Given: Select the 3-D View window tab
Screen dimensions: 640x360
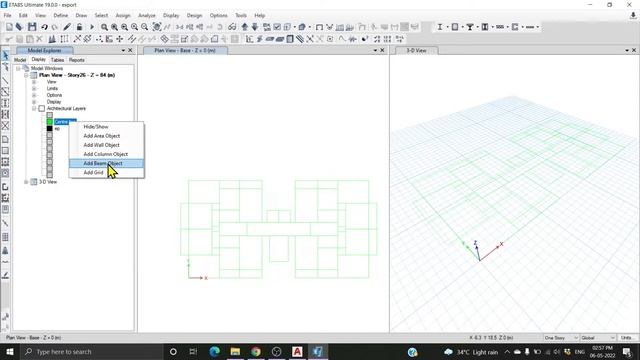Looking at the screenshot, I should point(416,51).
